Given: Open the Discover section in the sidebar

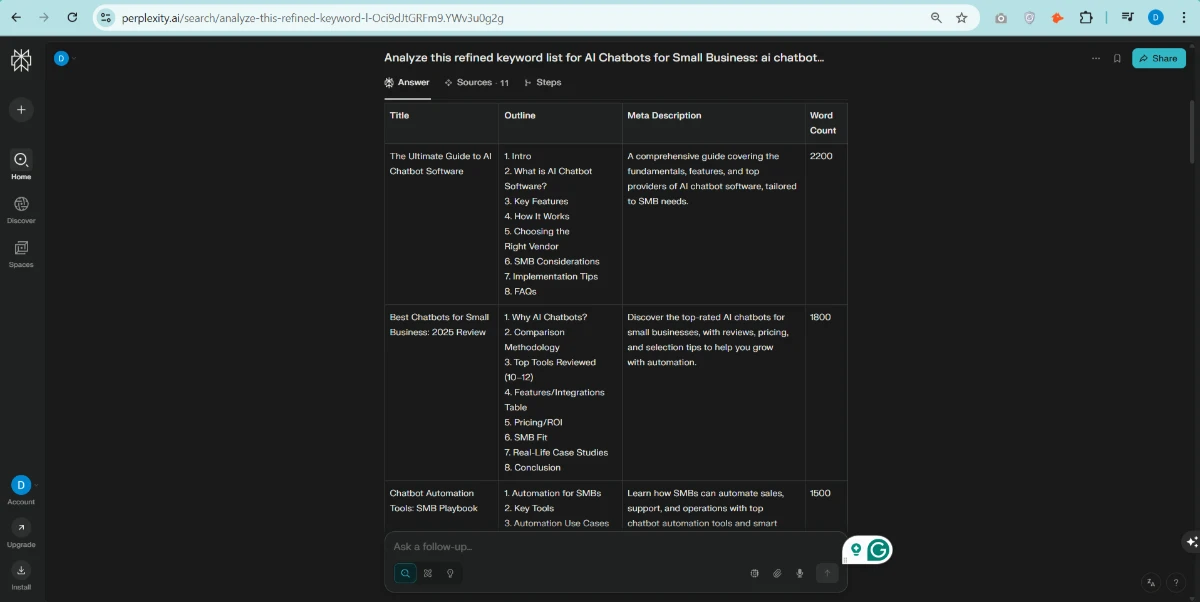Looking at the screenshot, I should pos(21,209).
